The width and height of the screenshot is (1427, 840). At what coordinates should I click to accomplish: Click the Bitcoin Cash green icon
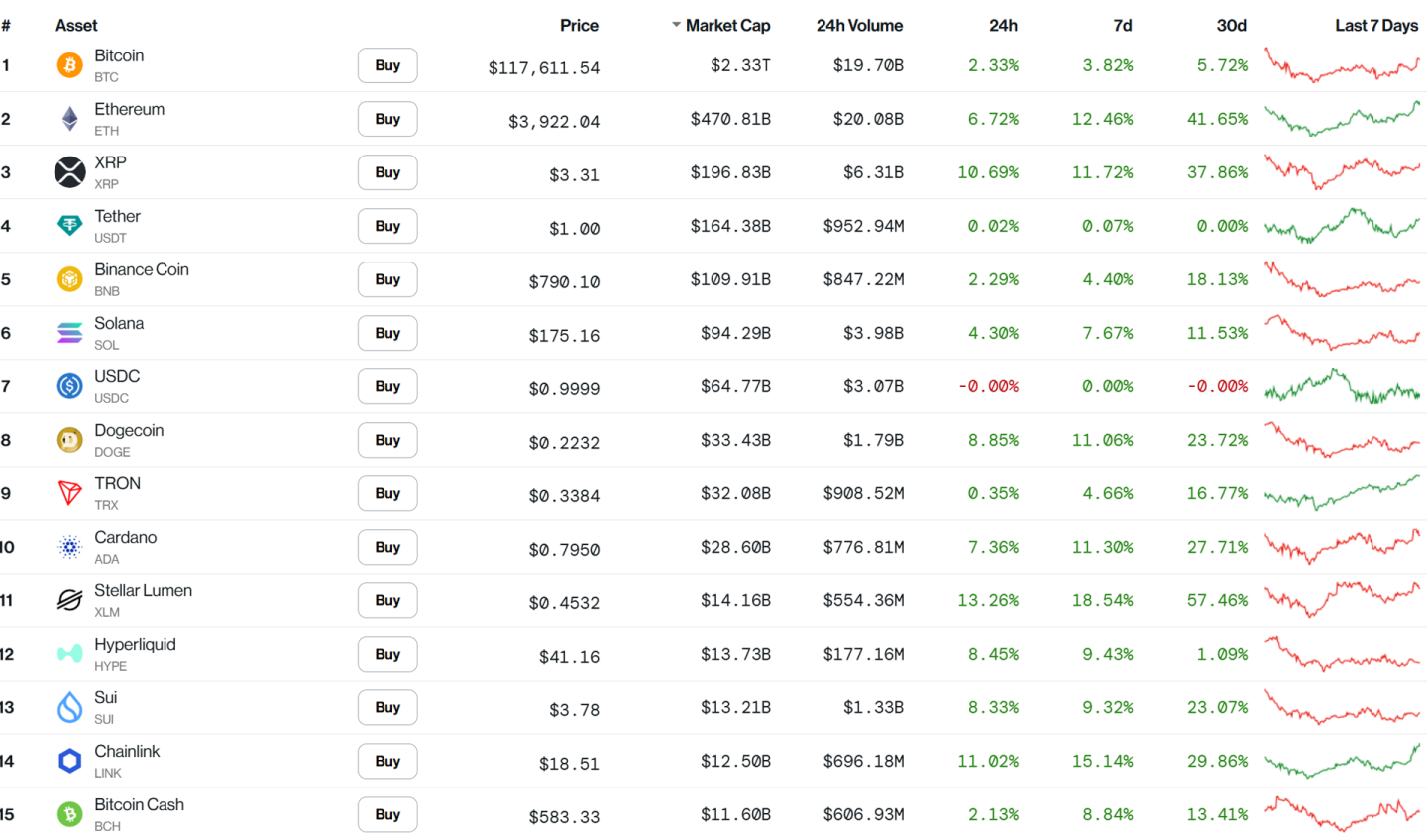click(69, 814)
